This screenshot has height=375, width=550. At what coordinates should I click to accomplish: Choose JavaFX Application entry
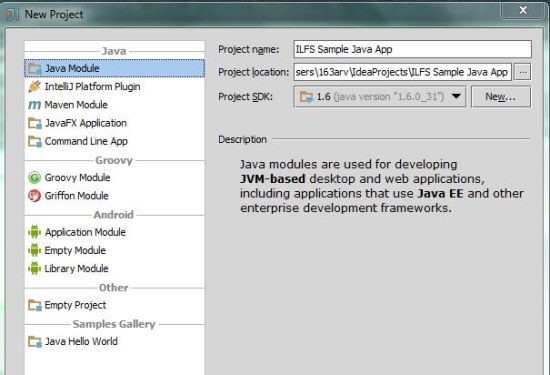point(115,123)
